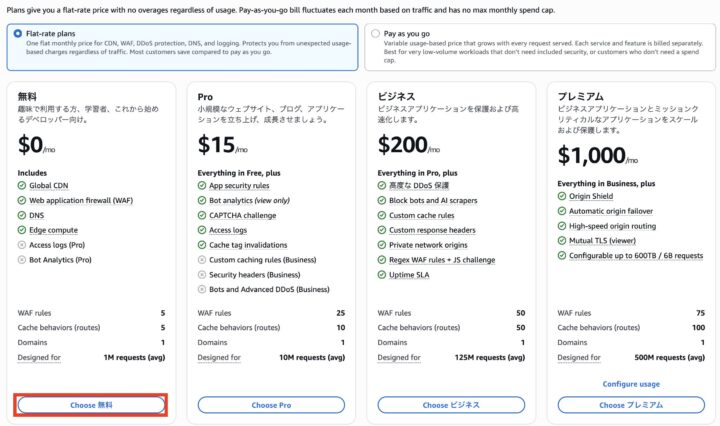This screenshot has height=426, width=720.
Task: Click the check icon next to Origin Shield
Action: click(x=562, y=196)
